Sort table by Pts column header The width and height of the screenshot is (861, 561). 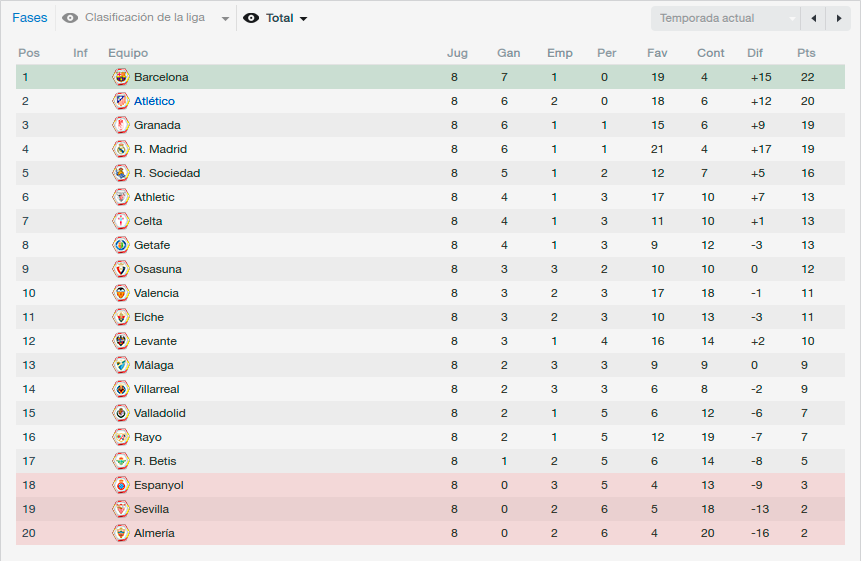[x=806, y=53]
